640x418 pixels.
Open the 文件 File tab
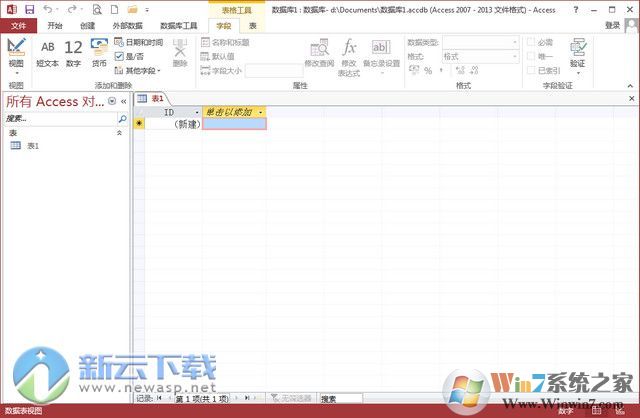18,26
